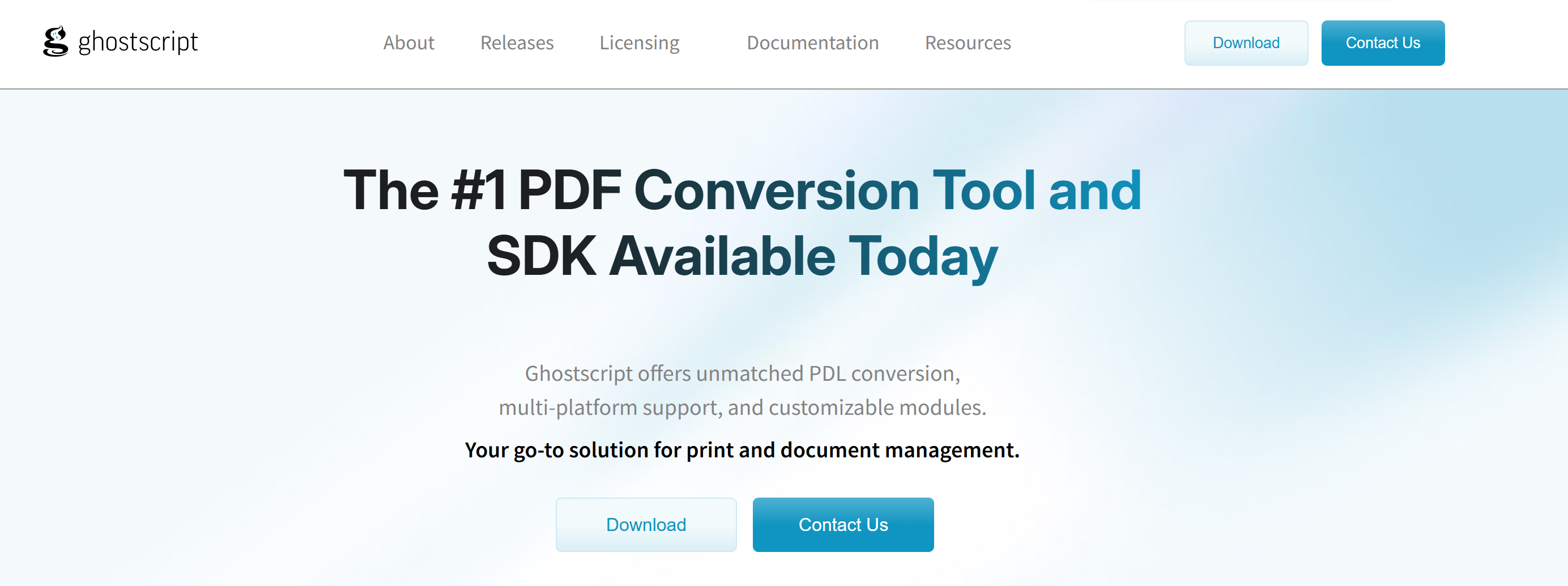Open the Documentation navigation item

[813, 43]
